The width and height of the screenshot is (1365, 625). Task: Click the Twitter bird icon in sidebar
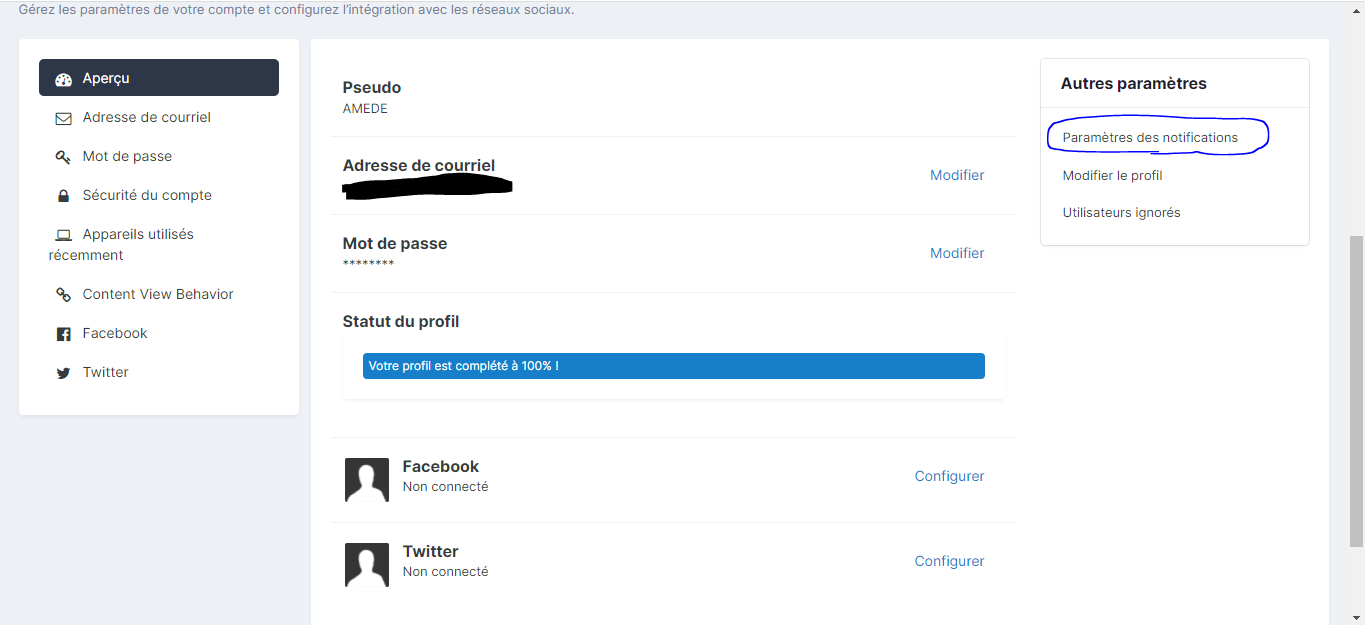(x=63, y=373)
